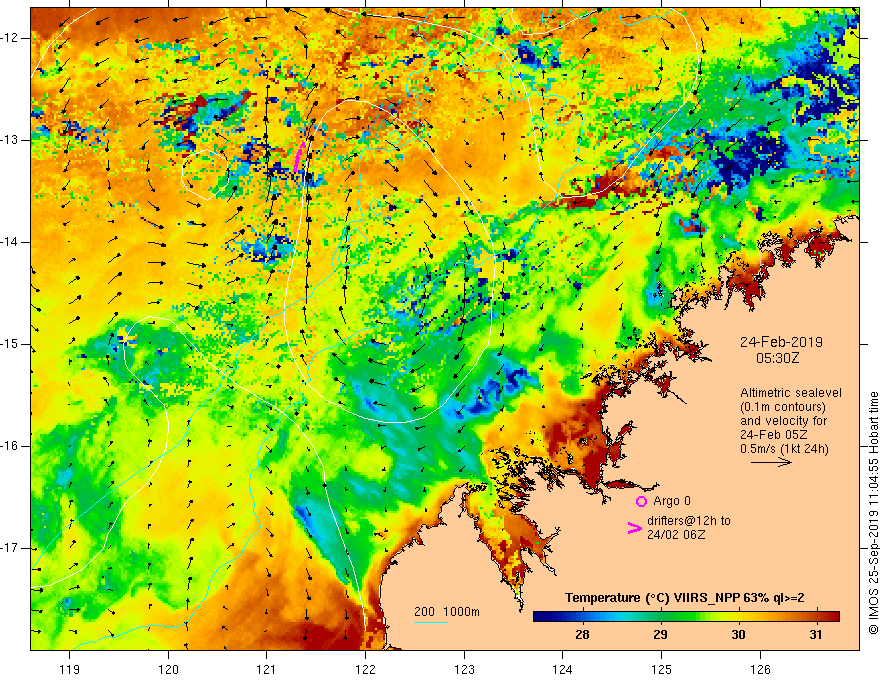Click the 05:30Z time label
This screenshot has width=880, height=680.
click(777, 357)
